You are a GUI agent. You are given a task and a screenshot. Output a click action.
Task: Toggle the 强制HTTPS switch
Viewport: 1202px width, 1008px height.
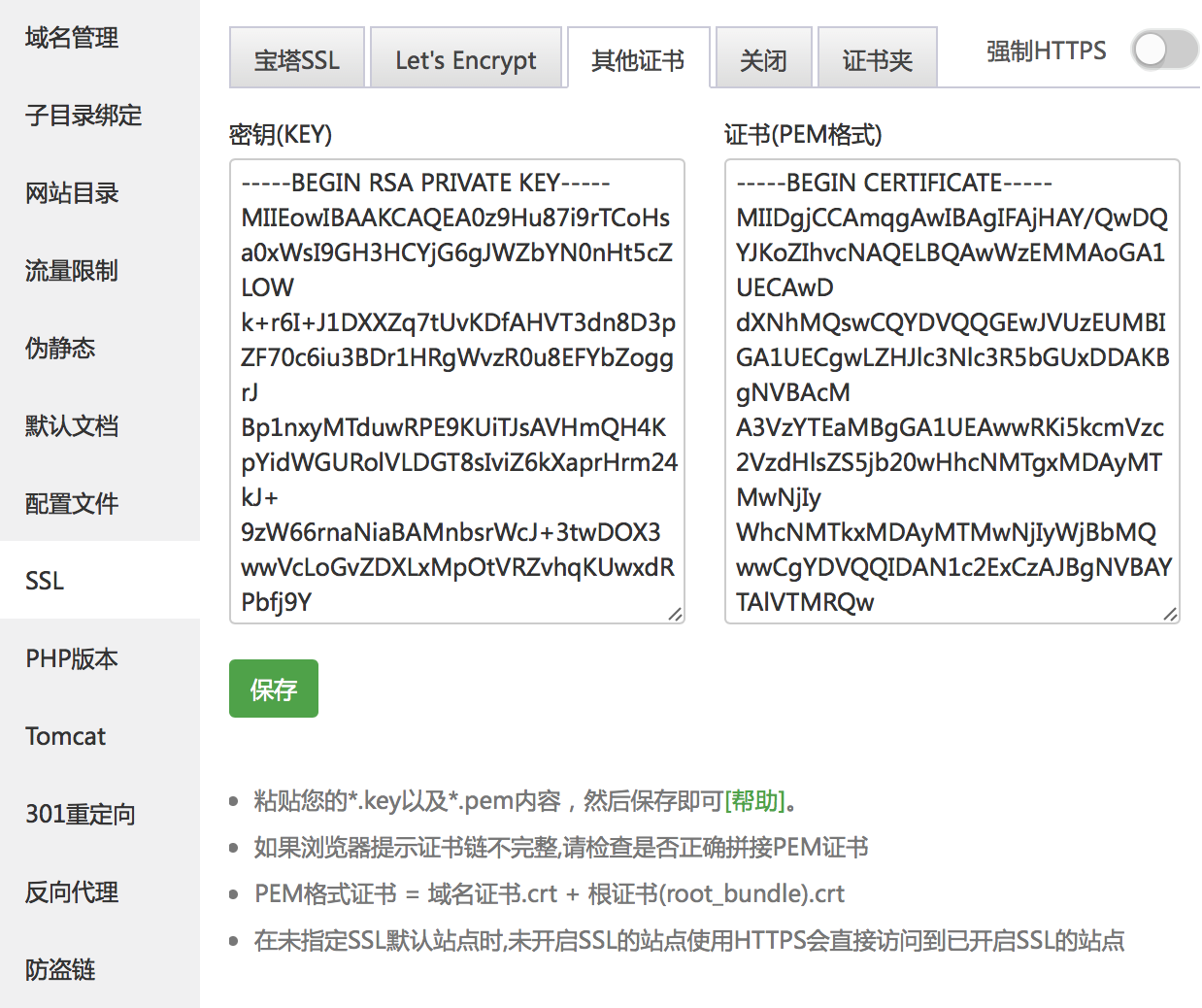1165,50
